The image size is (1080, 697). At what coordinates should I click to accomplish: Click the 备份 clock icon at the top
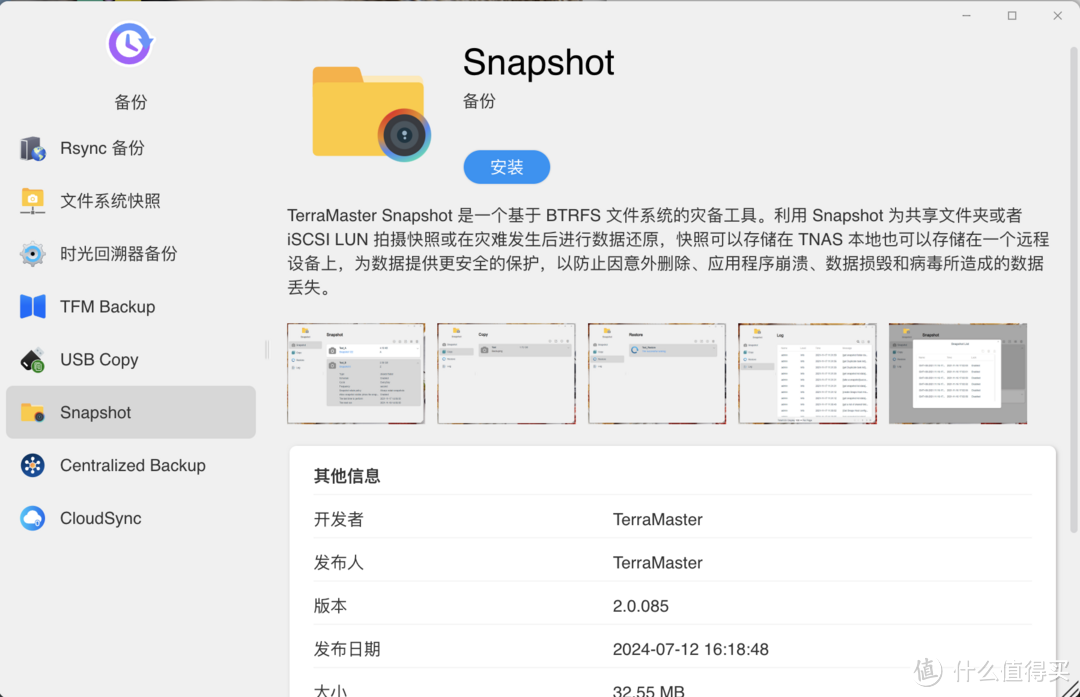[130, 44]
